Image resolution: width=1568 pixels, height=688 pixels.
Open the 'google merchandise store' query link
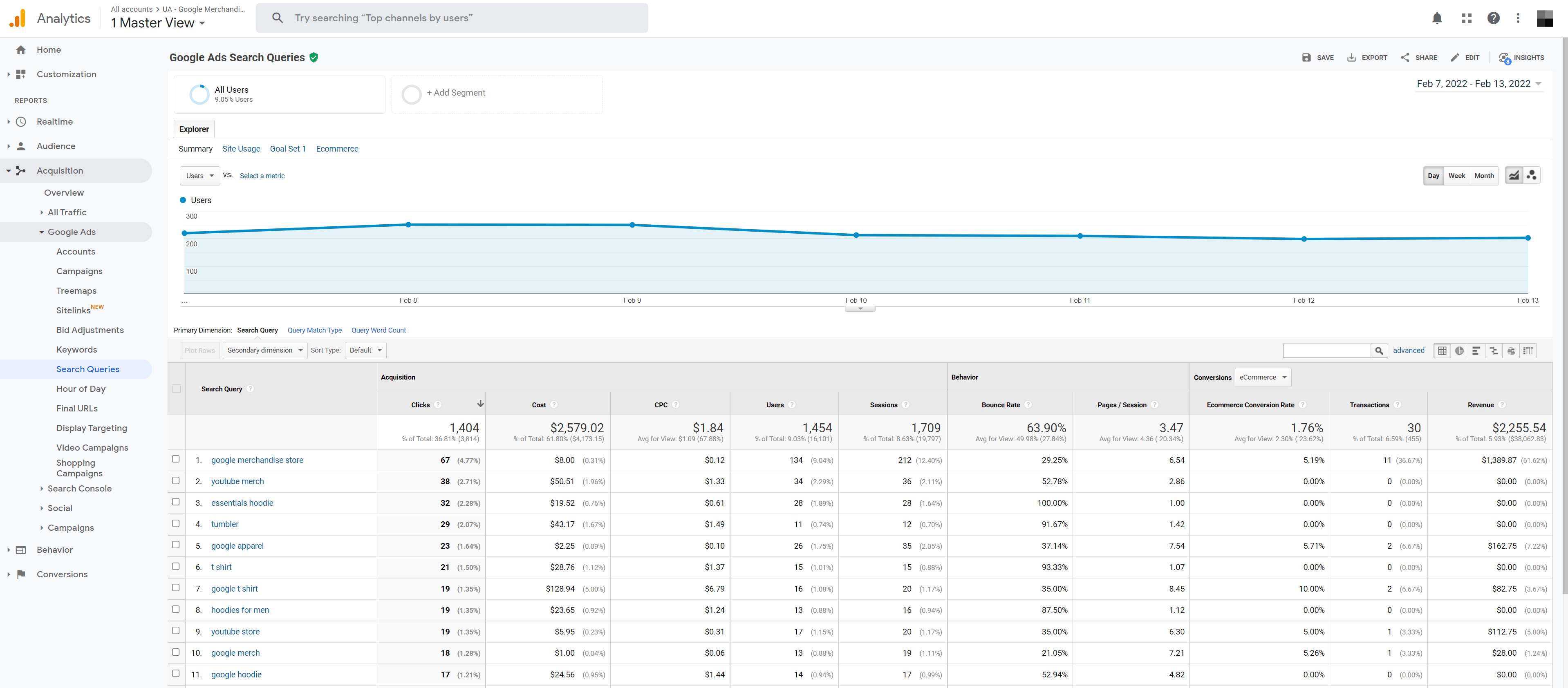[x=257, y=460]
